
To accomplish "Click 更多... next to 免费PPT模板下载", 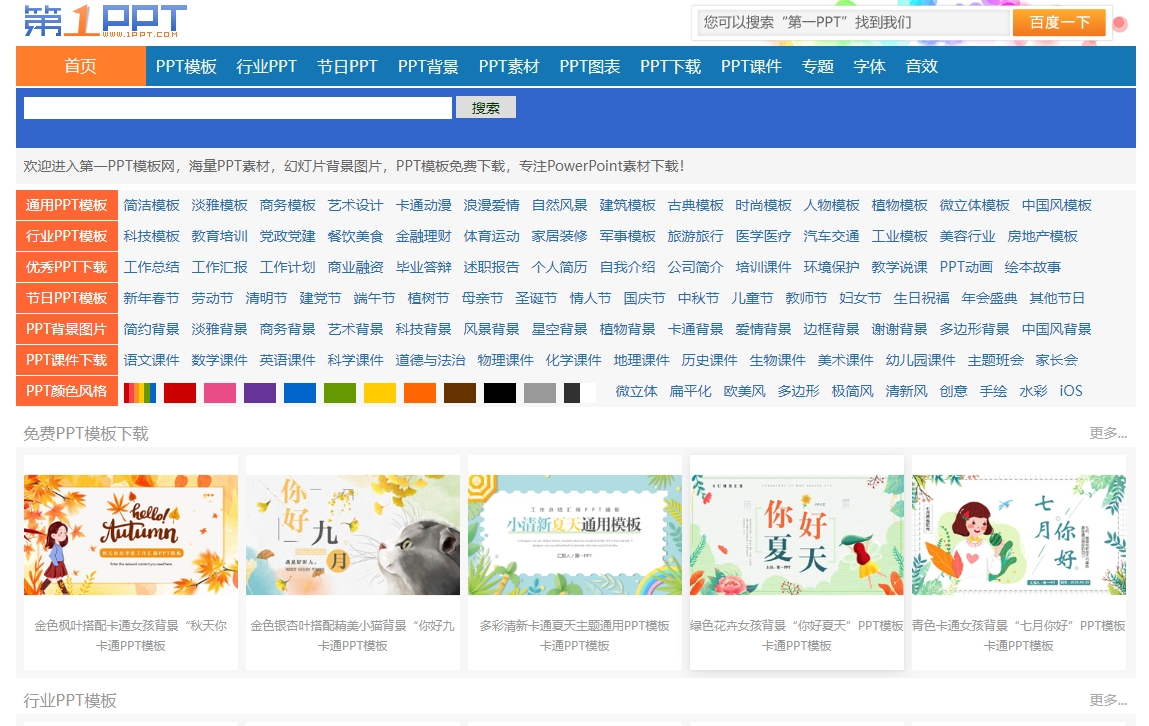I will pyautogui.click(x=1108, y=433).
